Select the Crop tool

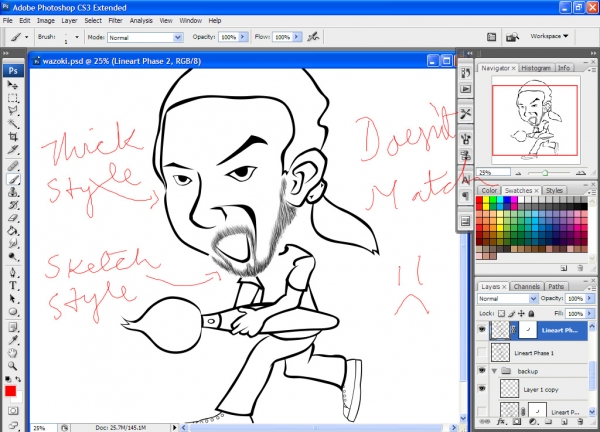pos(13,137)
